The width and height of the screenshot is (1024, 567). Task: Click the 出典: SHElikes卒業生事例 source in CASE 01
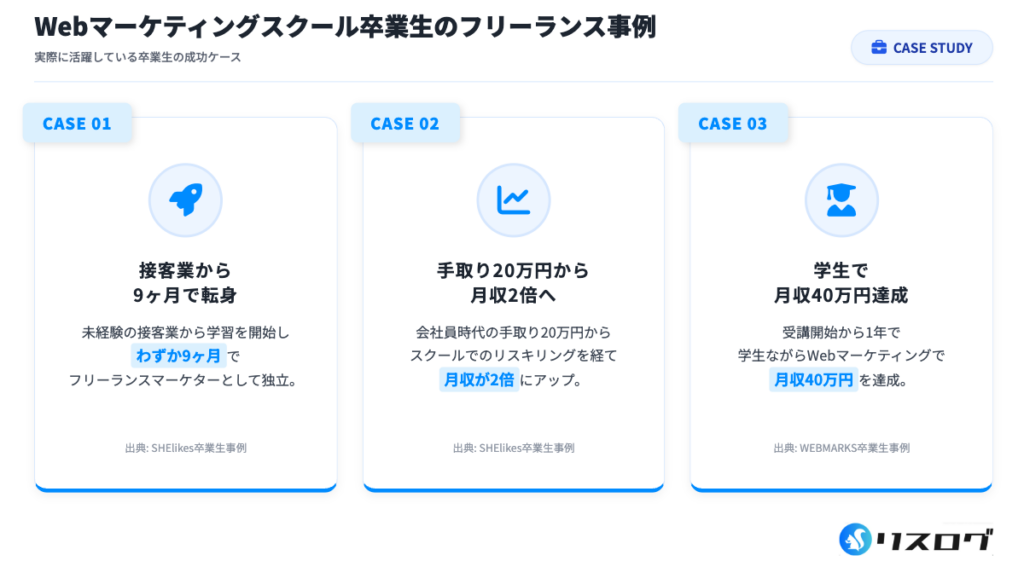tap(185, 448)
